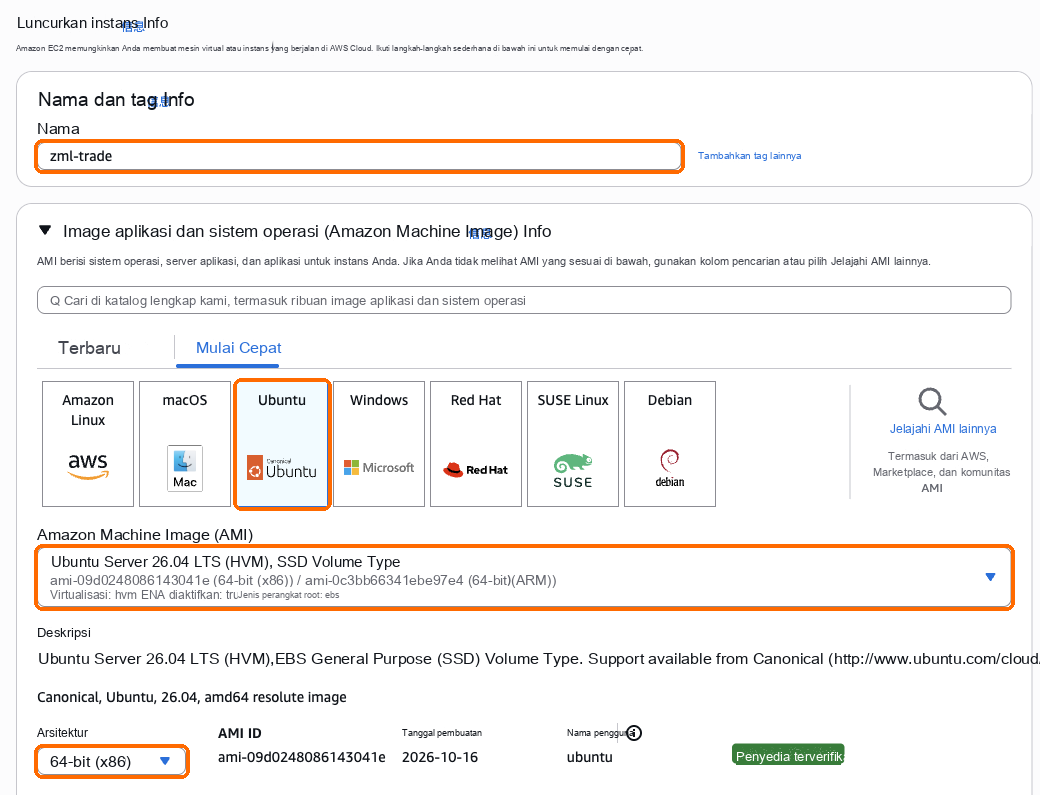Focus the AMI catalog search field

pyautogui.click(x=524, y=300)
